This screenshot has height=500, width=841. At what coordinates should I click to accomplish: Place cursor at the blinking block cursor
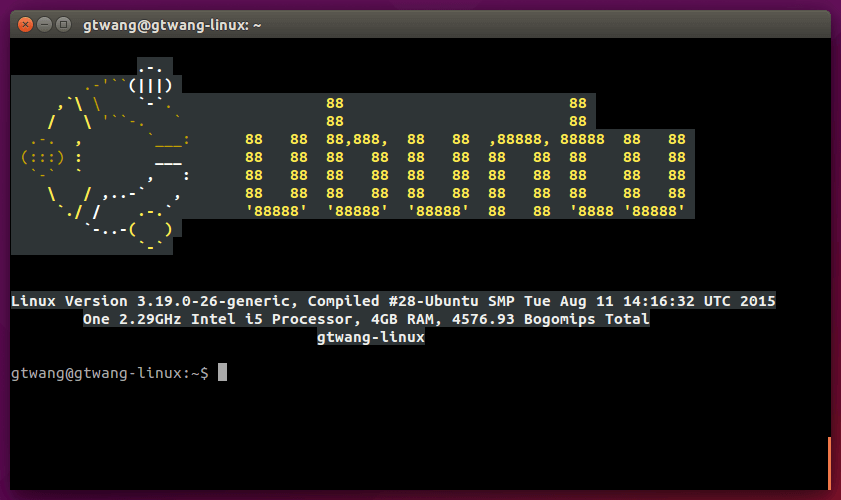[x=223, y=373]
